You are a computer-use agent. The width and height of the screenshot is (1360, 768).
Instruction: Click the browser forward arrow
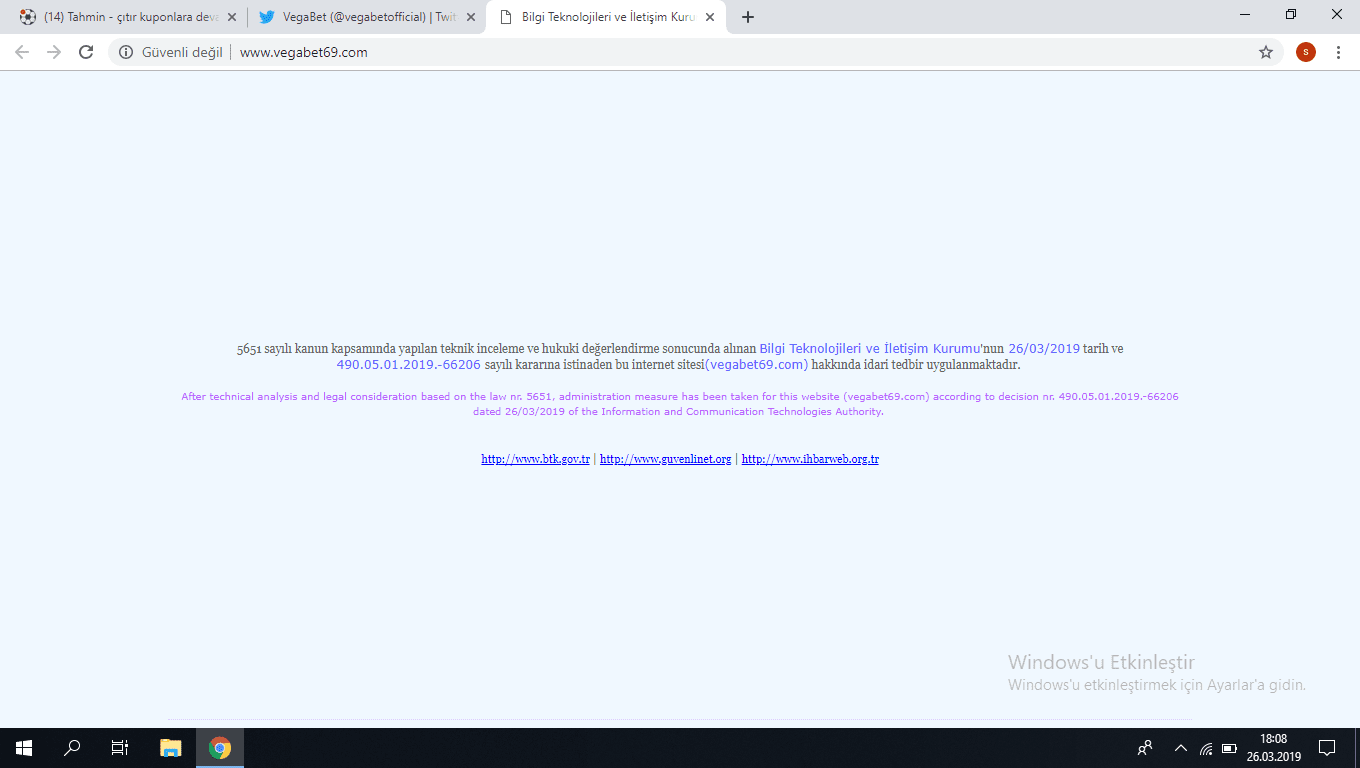coord(54,52)
